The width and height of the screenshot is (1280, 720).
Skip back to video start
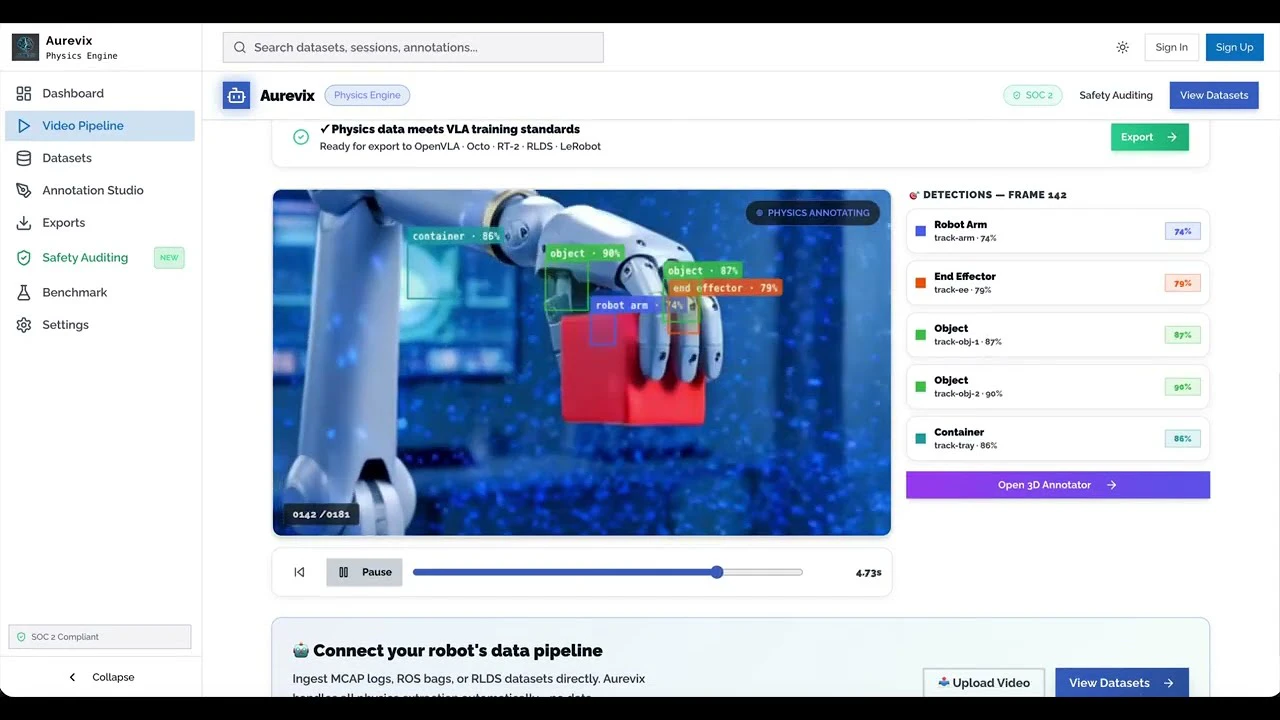(299, 572)
